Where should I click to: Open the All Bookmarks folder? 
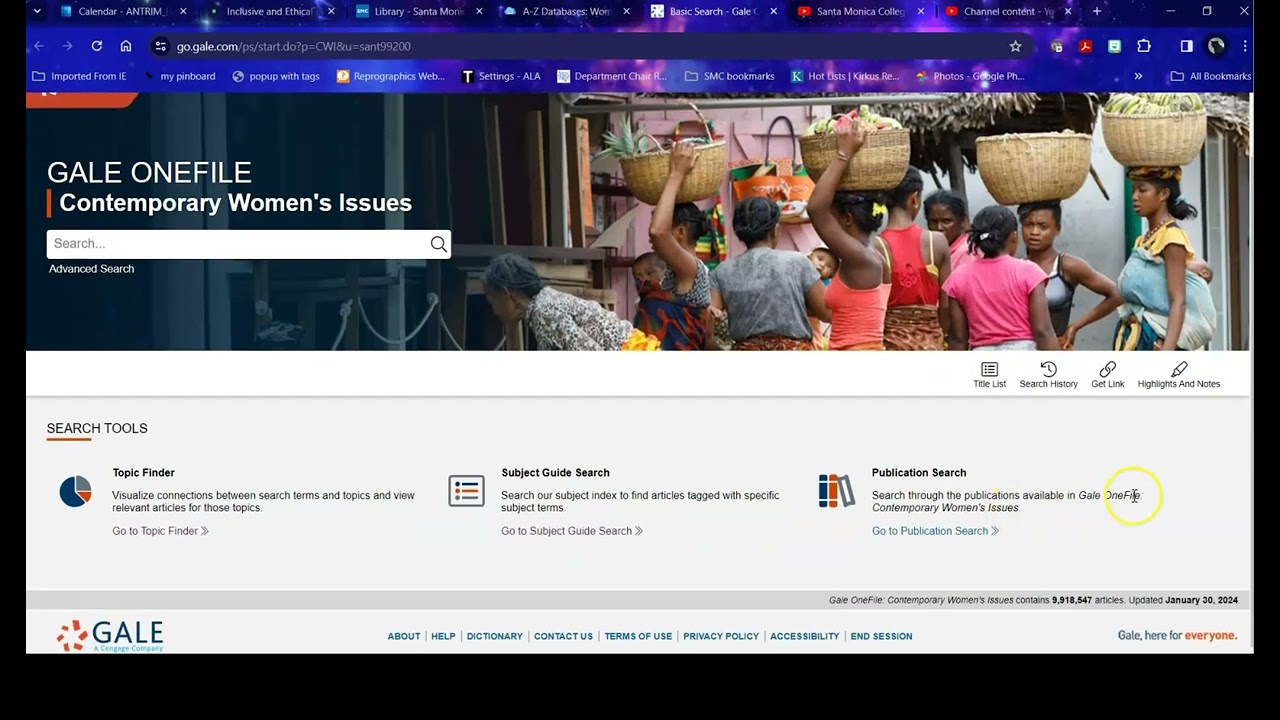(x=1211, y=76)
